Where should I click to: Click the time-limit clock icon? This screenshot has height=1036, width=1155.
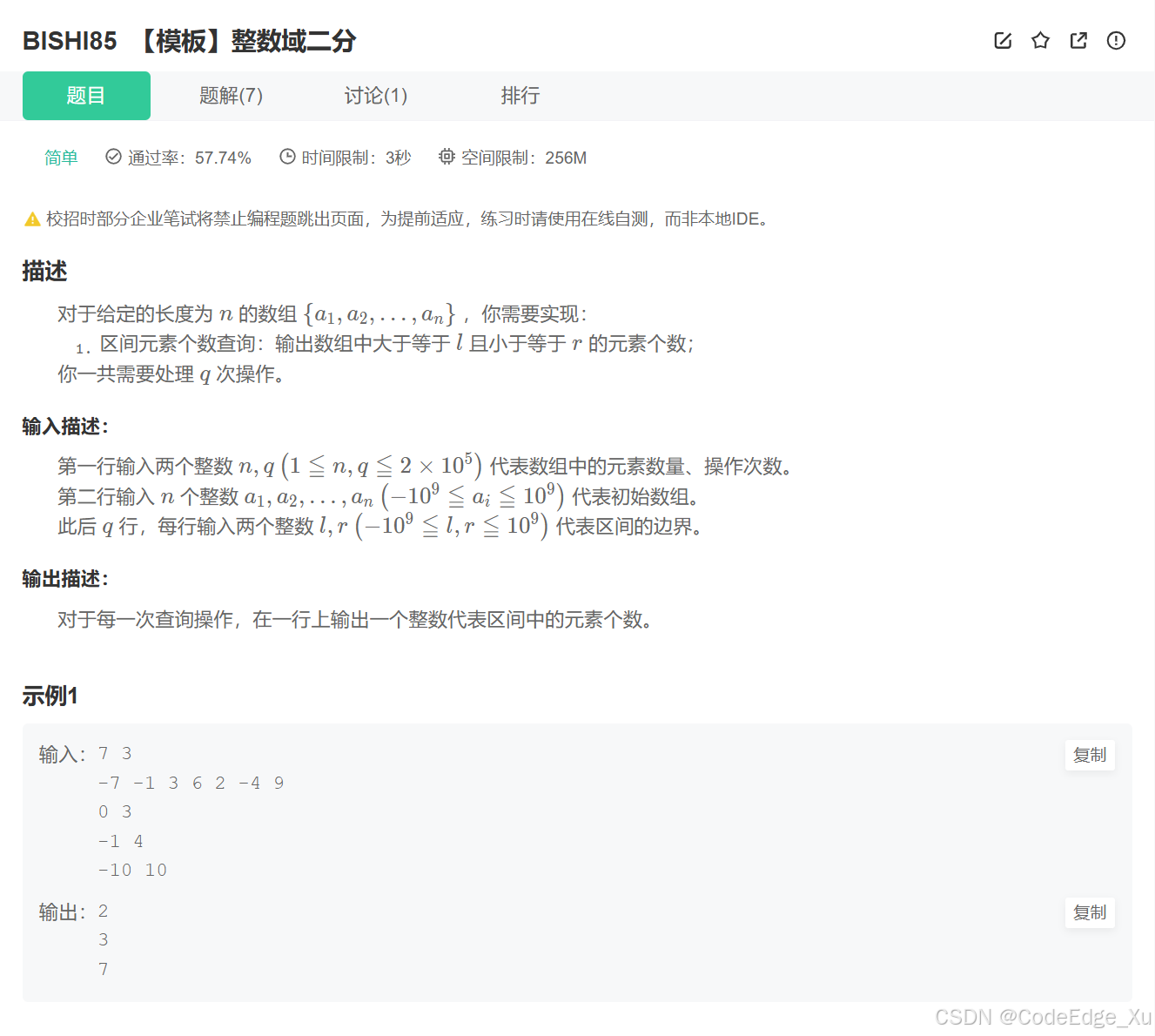pos(287,157)
